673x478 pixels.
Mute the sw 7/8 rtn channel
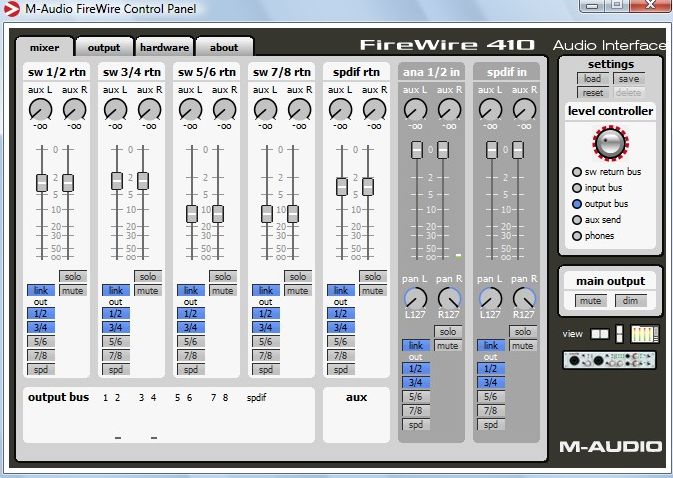(298, 290)
